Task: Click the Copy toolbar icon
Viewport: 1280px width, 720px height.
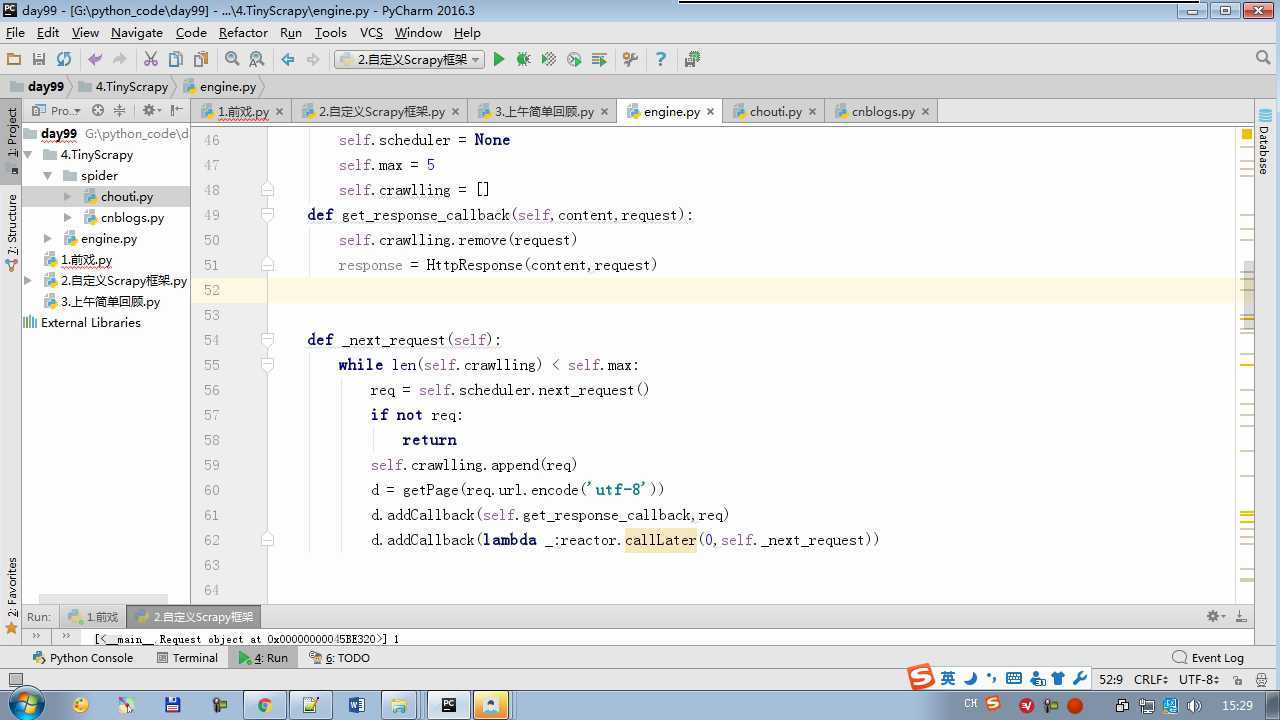Action: click(x=176, y=60)
